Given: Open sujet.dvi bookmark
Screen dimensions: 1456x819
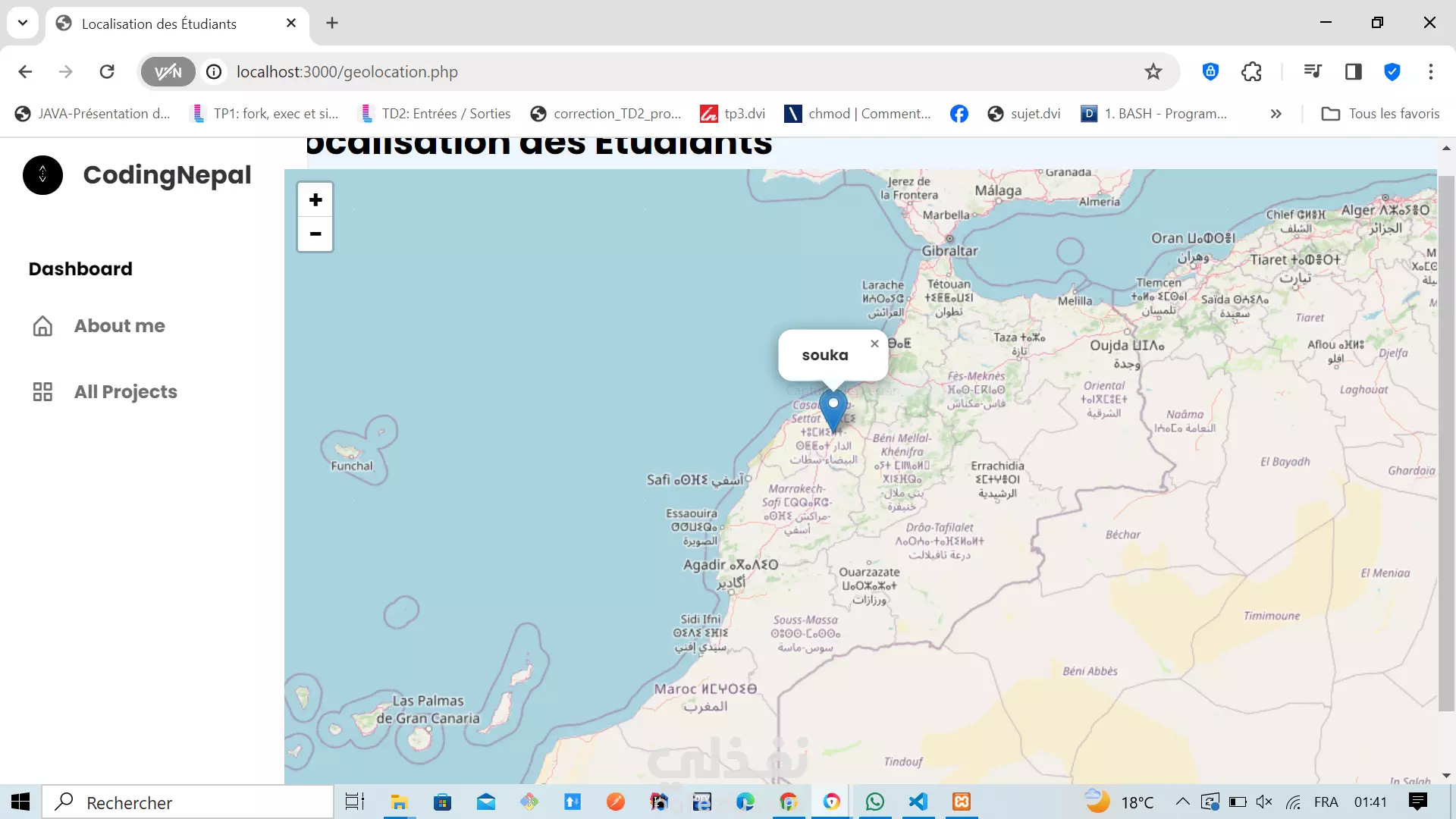Looking at the screenshot, I should coord(1024,114).
